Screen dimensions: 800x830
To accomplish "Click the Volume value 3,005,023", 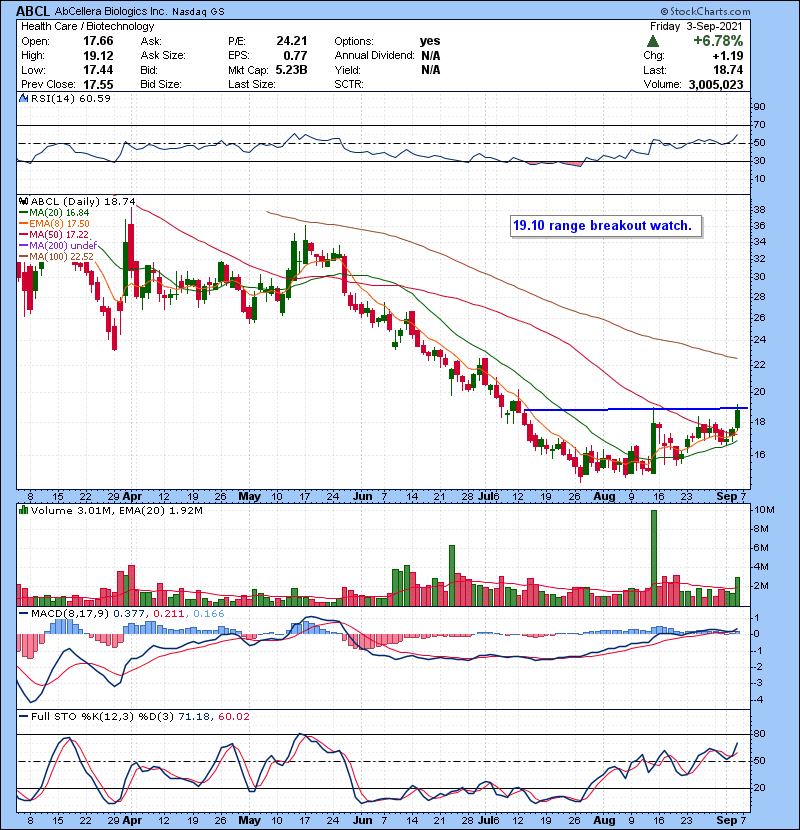I will click(x=716, y=84).
